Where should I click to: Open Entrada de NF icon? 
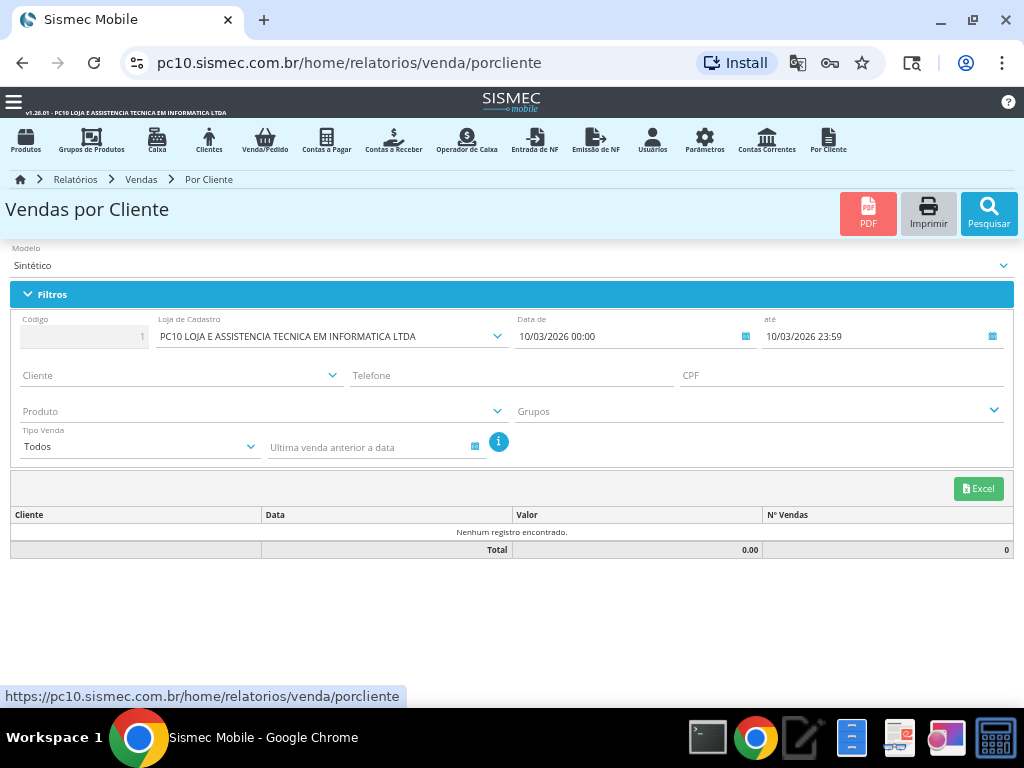(535, 140)
